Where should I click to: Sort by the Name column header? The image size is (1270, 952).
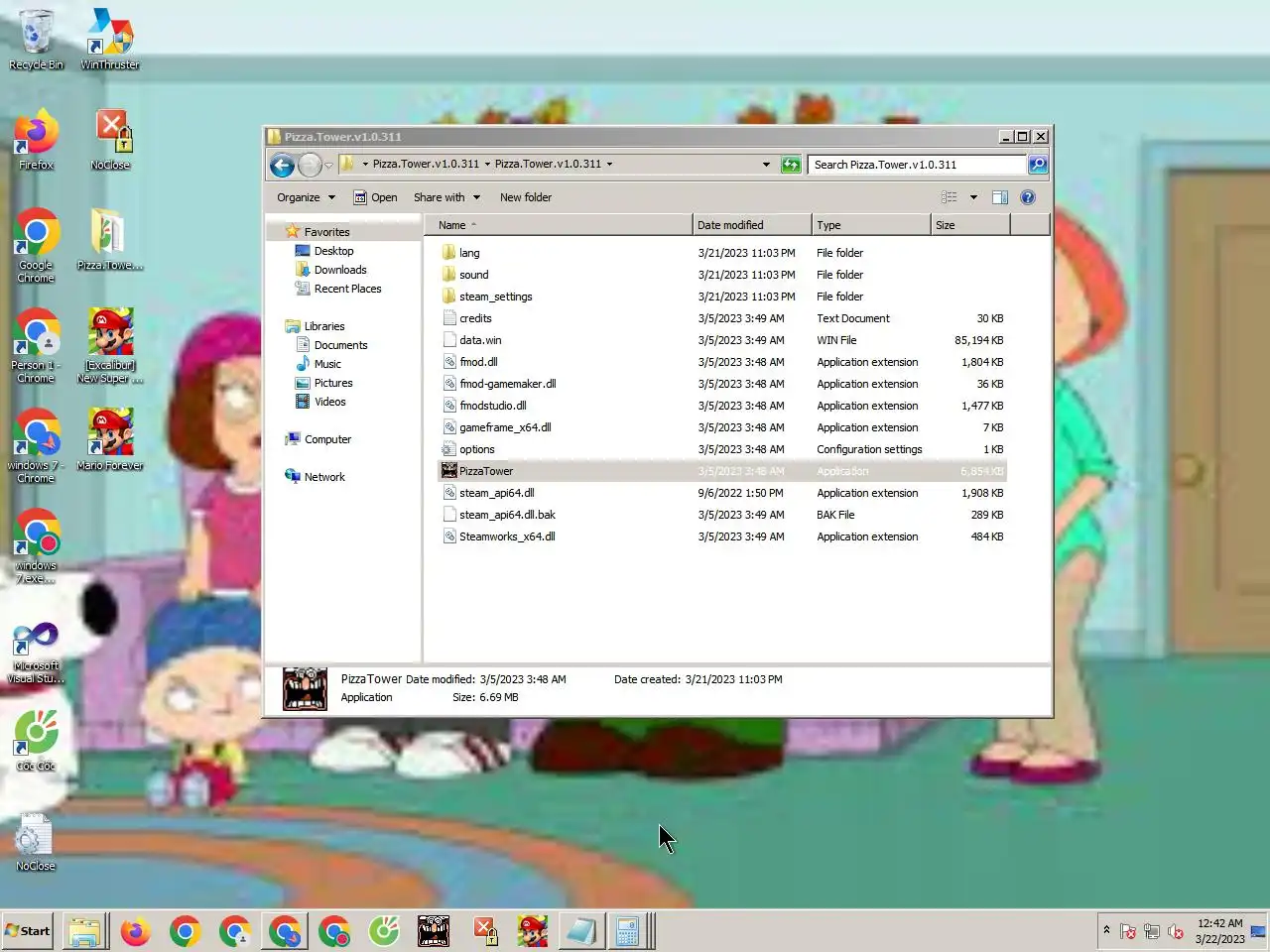(559, 225)
